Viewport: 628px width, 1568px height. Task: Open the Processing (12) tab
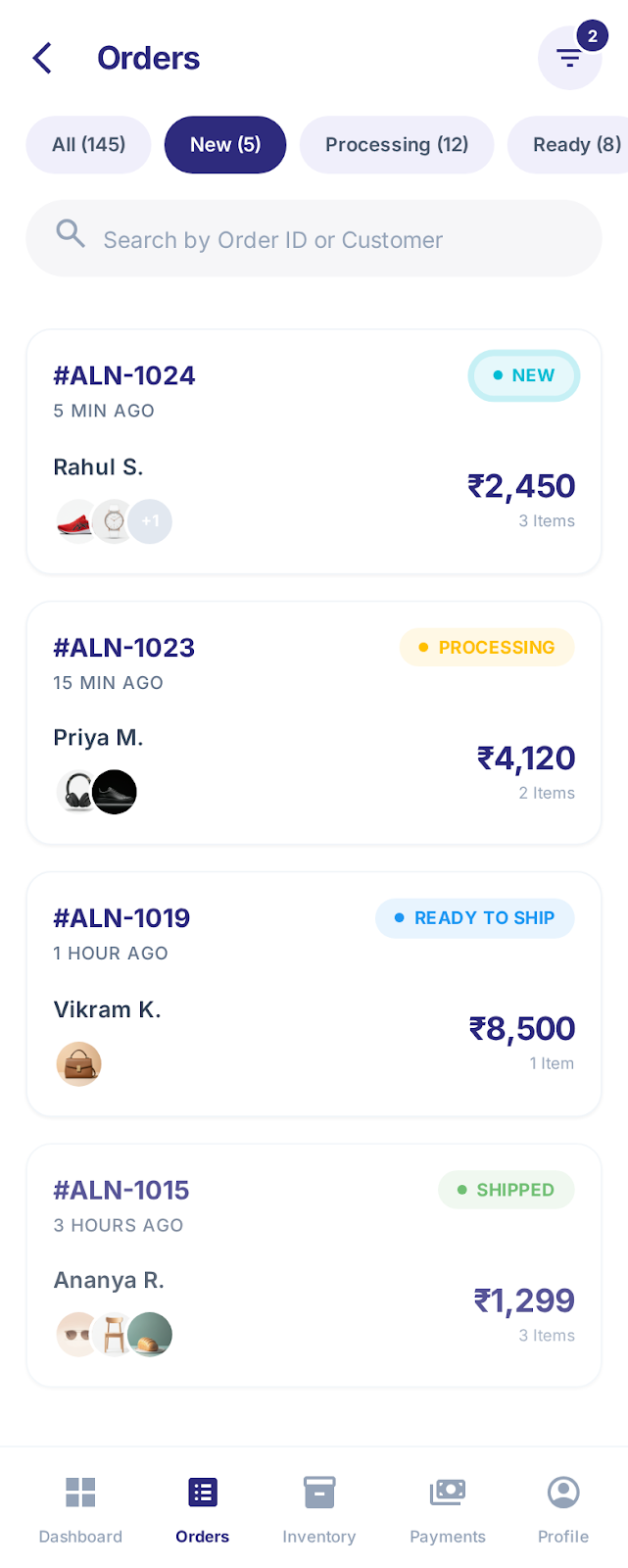[x=396, y=144]
